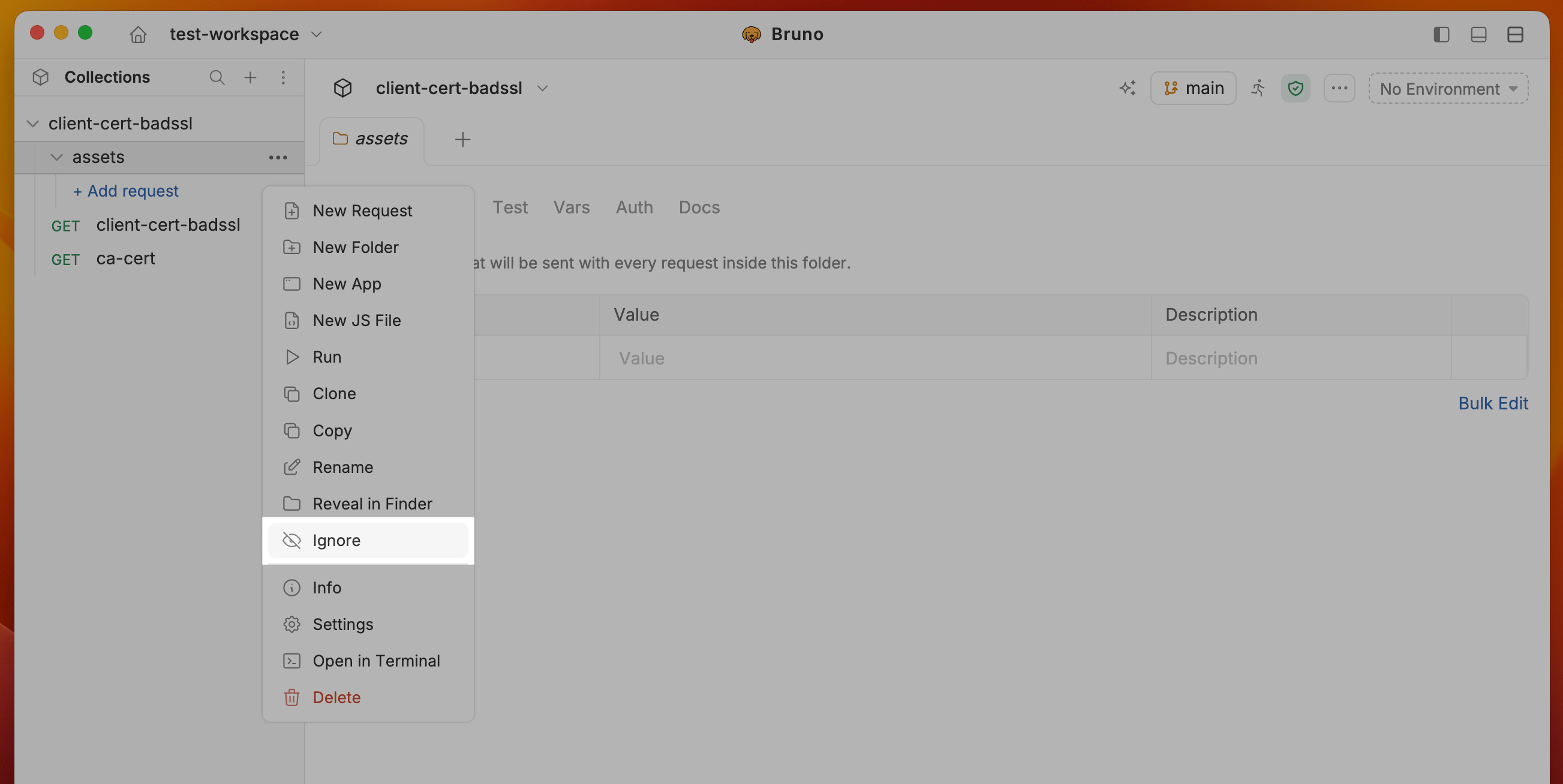Image resolution: width=1563 pixels, height=784 pixels.
Task: Click the Description column header
Action: point(1211,315)
